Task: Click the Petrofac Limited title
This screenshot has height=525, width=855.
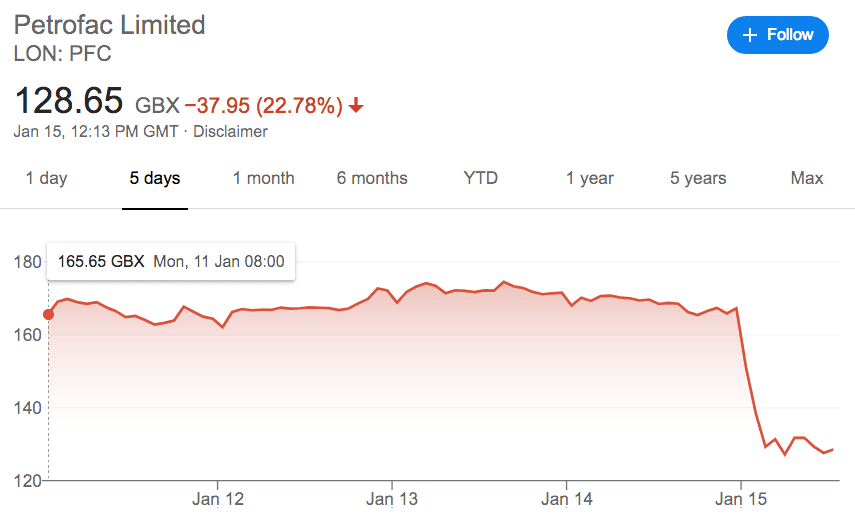Action: (109, 24)
